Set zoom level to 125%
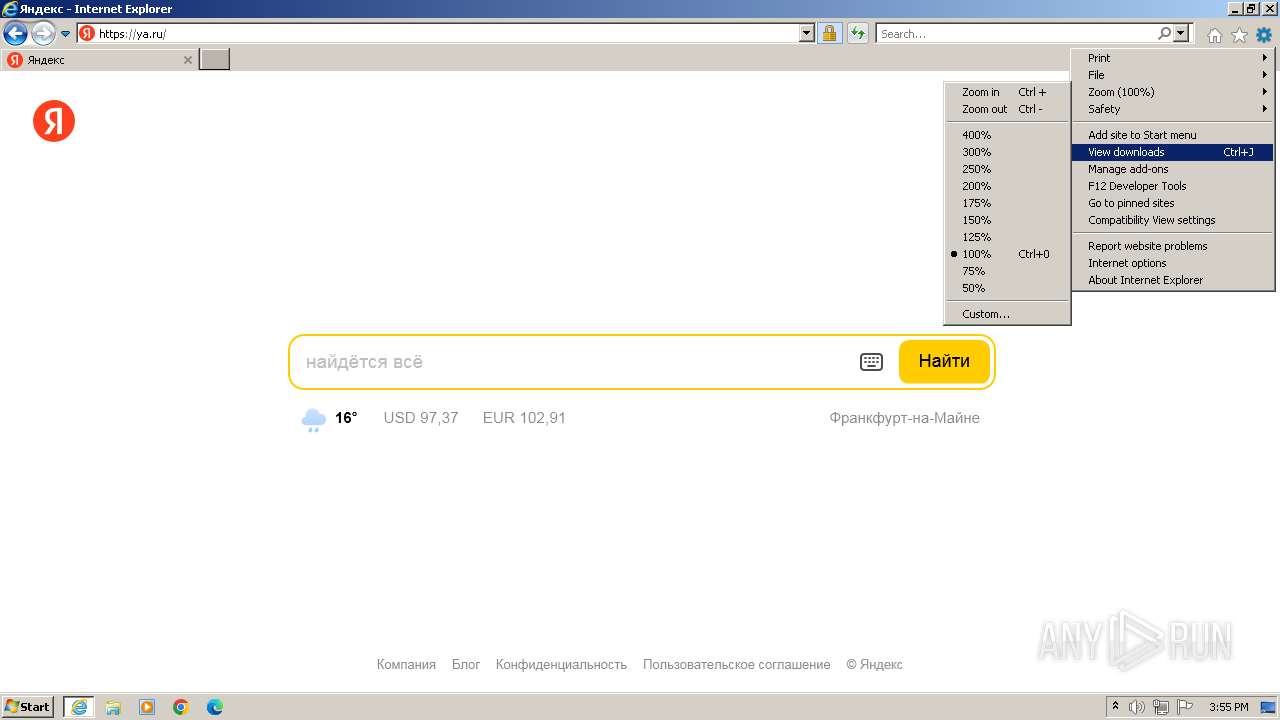The height and width of the screenshot is (720, 1280). pos(1007,237)
